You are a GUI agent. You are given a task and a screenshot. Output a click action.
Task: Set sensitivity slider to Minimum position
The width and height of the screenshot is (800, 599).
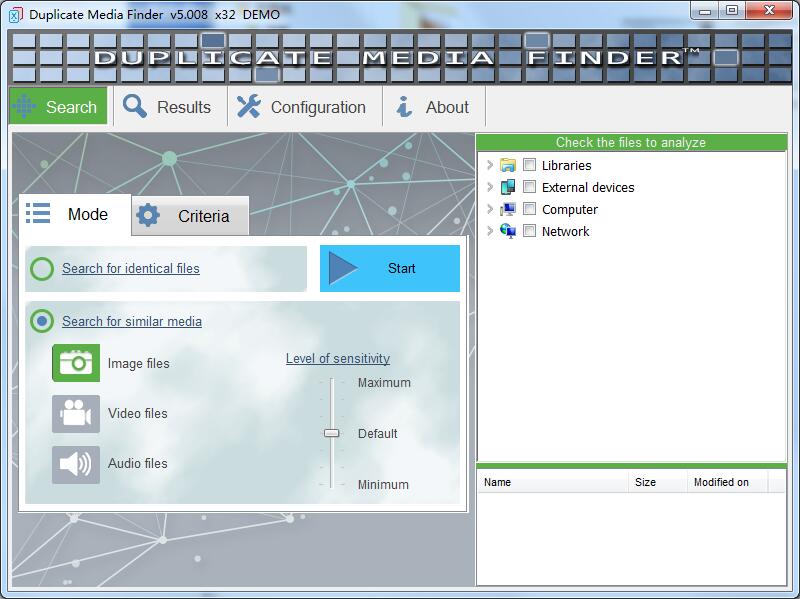332,484
